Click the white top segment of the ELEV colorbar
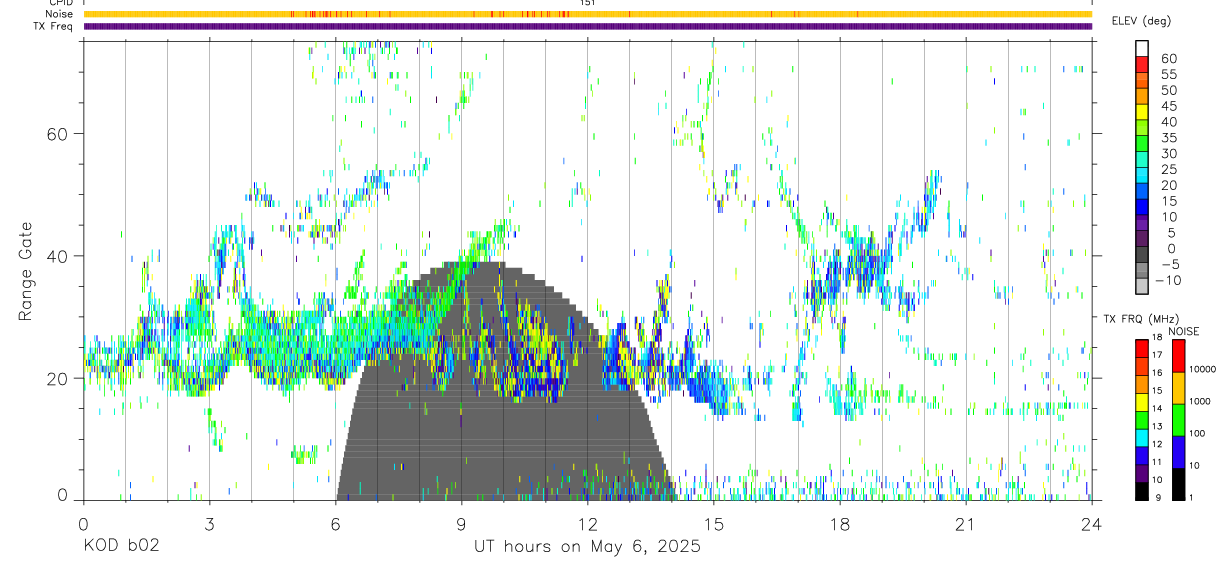Image resolution: width=1228 pixels, height=567 pixels. (x=1142, y=49)
